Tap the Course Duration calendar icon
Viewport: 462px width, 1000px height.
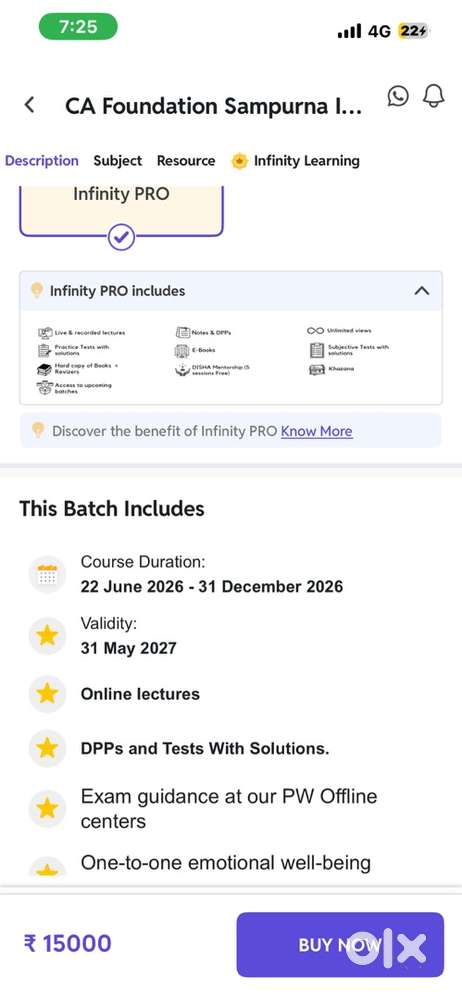(47, 575)
